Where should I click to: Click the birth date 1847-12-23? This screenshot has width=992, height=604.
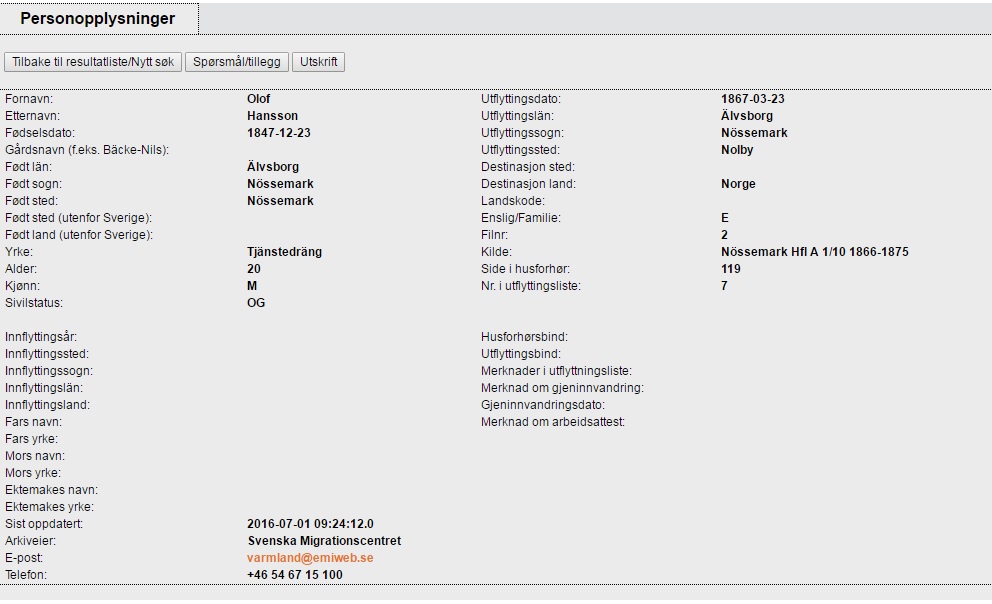285,133
